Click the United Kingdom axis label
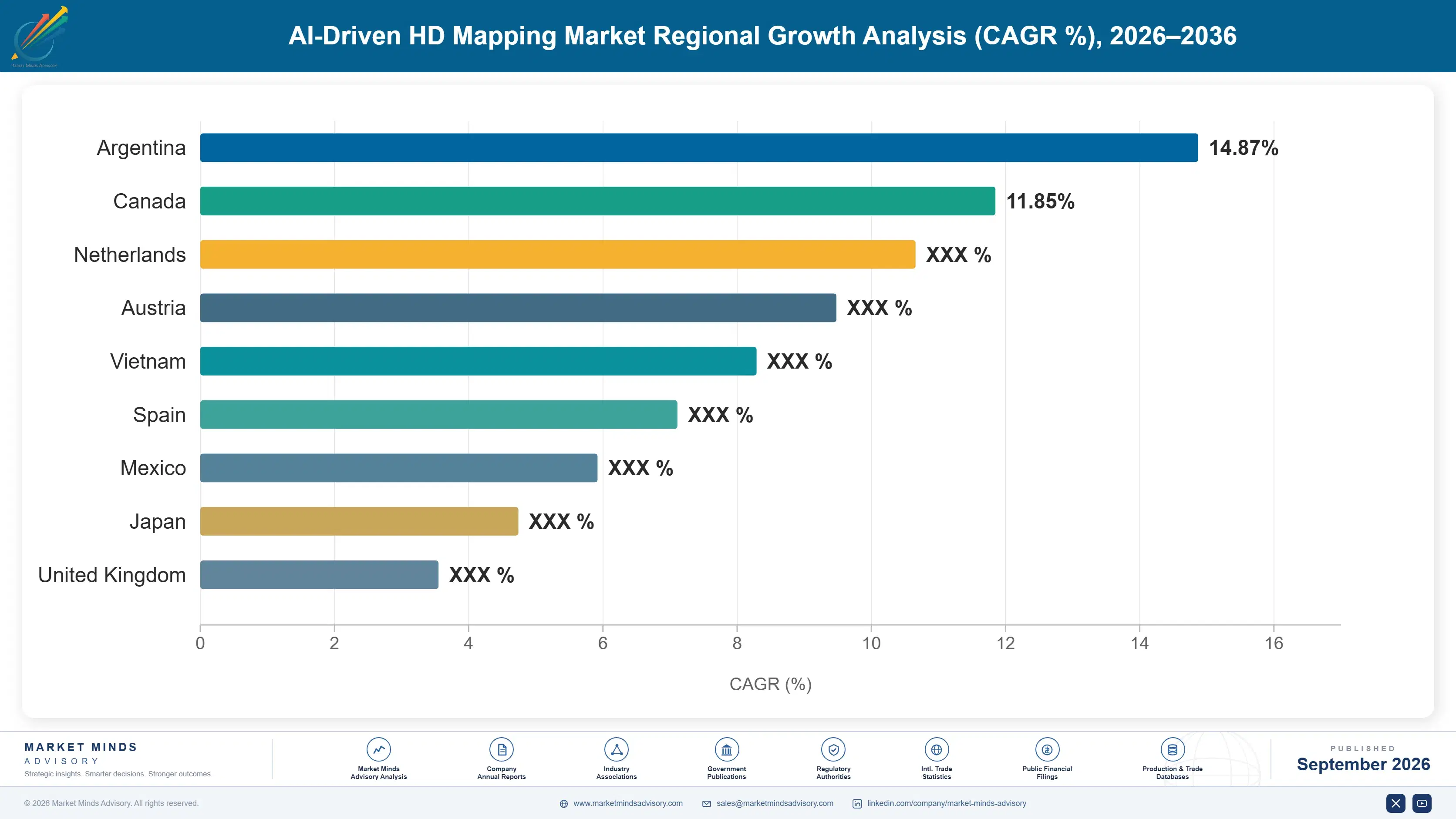 tap(112, 574)
